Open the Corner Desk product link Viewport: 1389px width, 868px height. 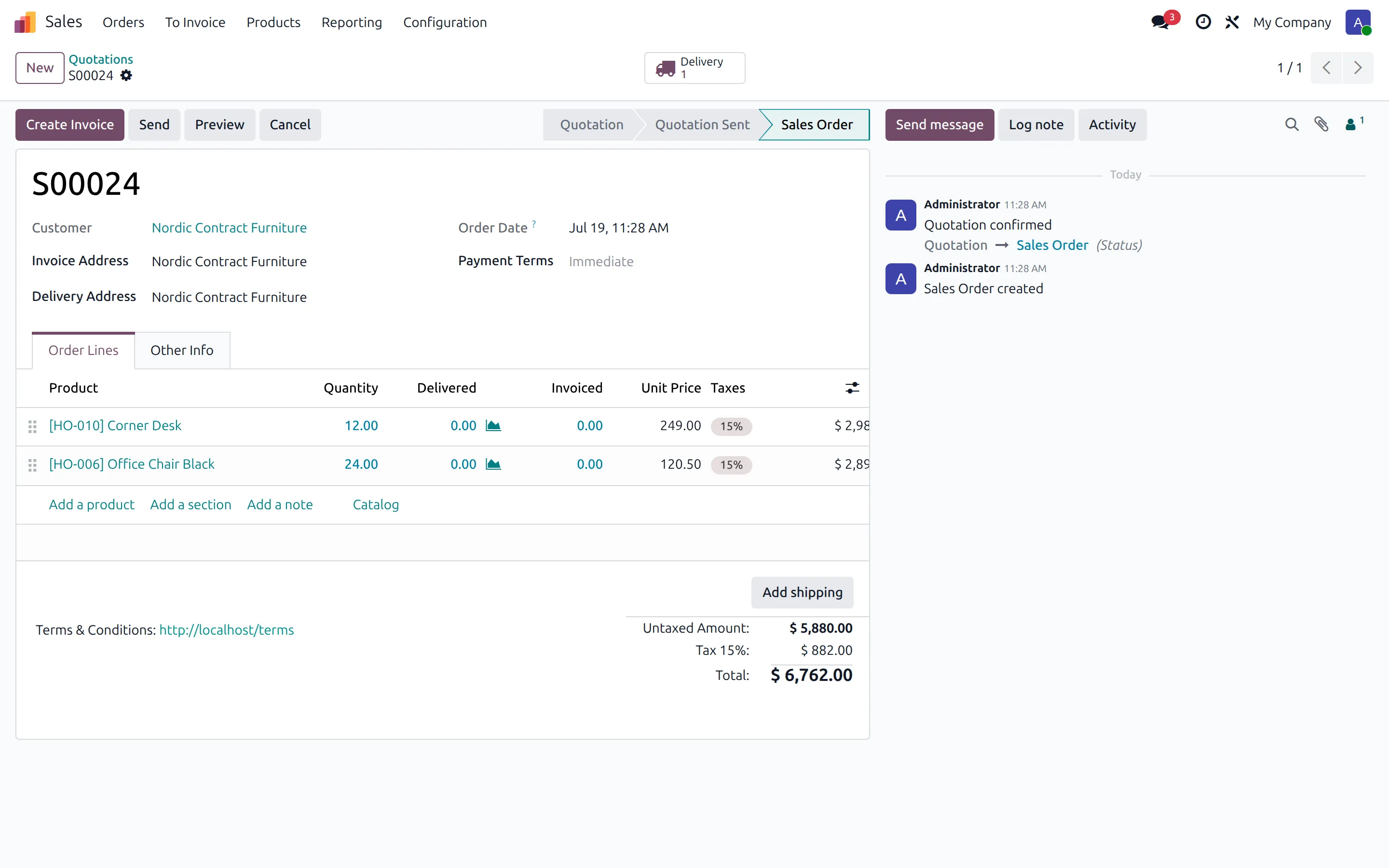(115, 425)
